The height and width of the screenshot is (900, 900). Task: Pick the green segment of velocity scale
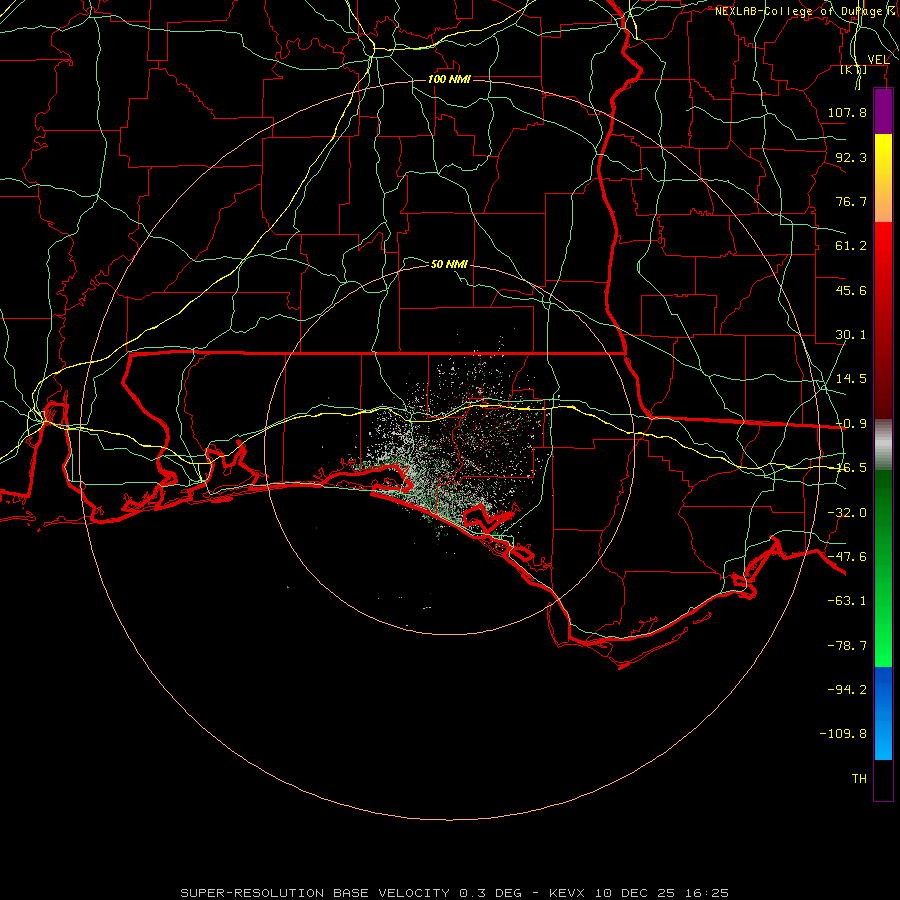pyautogui.click(x=883, y=568)
